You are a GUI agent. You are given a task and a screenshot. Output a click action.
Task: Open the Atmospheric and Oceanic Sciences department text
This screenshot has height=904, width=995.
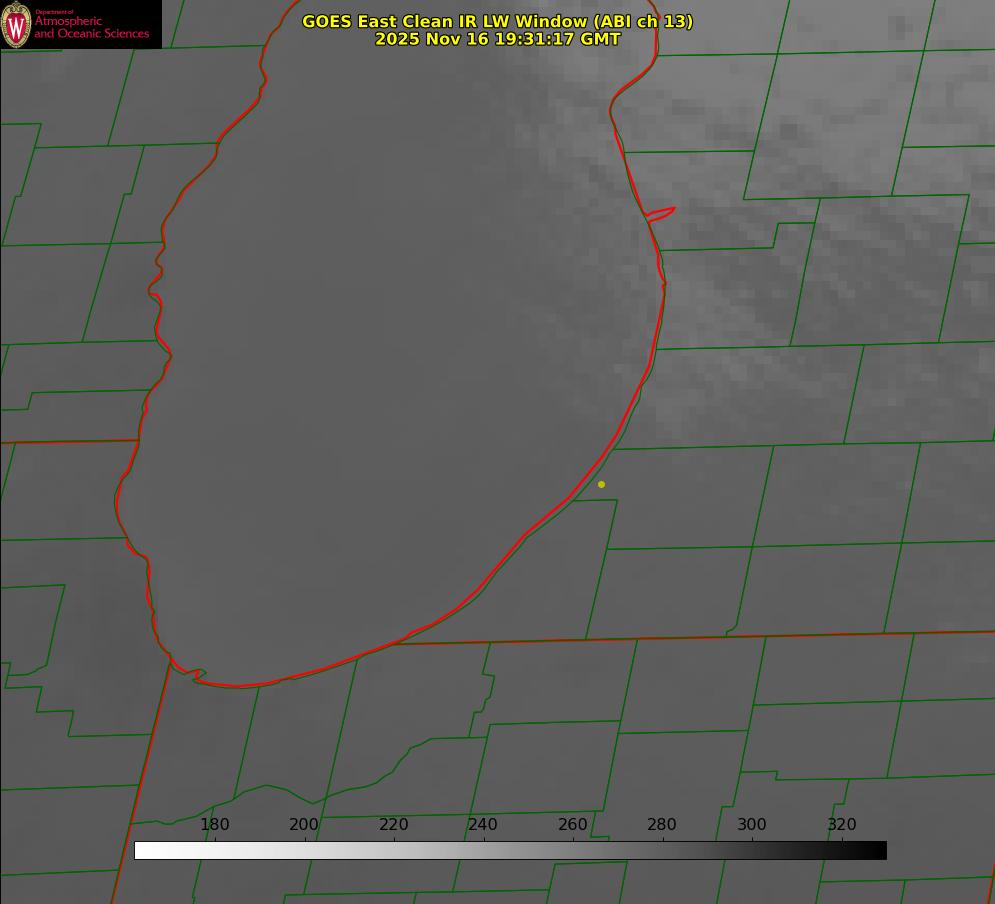point(91,27)
